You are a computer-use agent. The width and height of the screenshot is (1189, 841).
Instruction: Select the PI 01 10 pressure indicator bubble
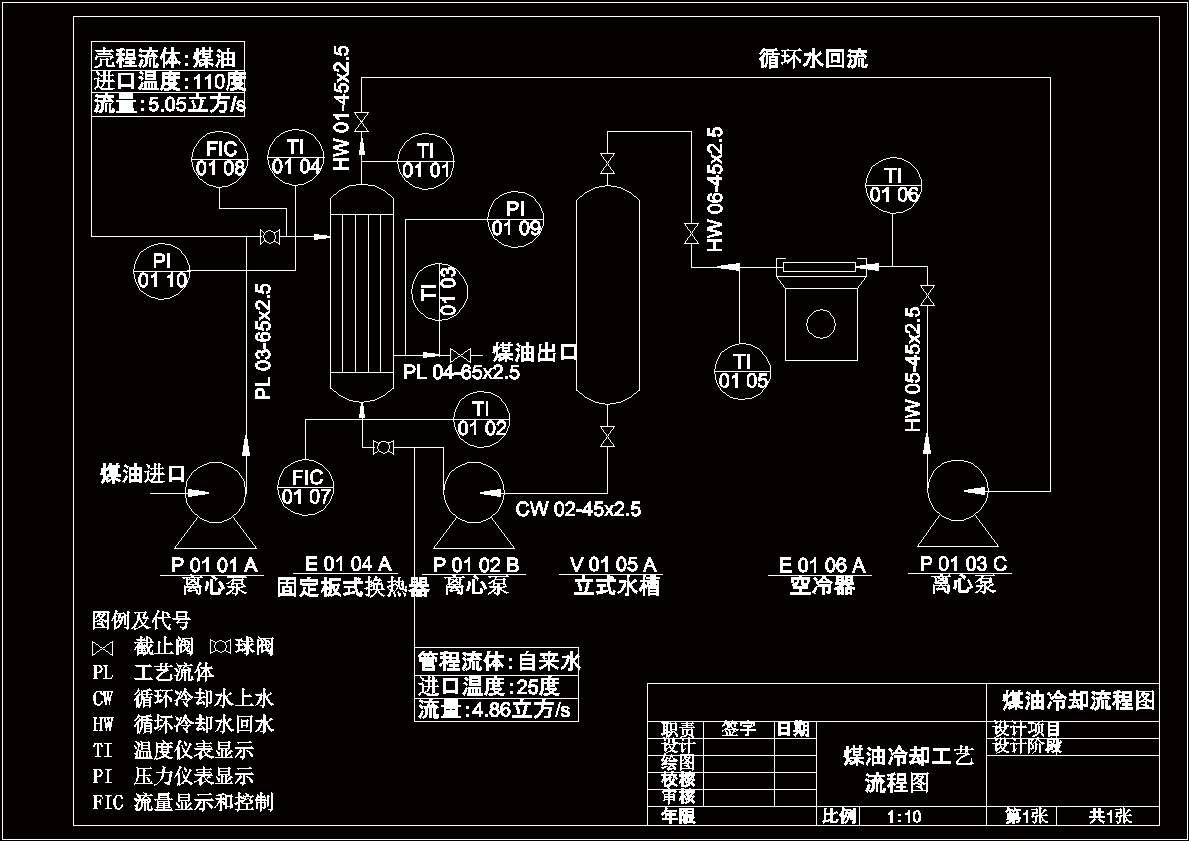(x=162, y=271)
